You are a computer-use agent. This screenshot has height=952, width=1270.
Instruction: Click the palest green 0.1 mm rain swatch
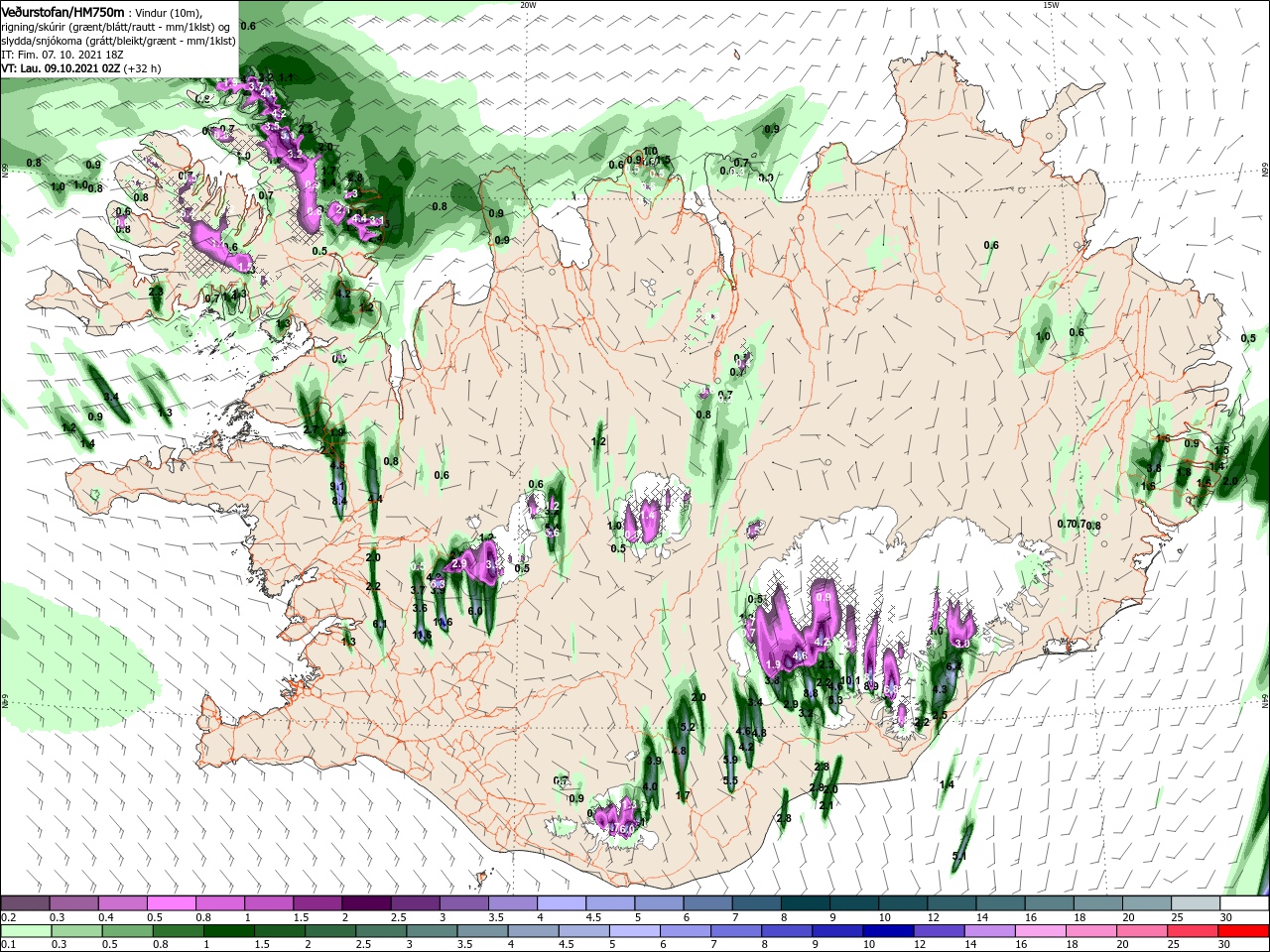(x=26, y=930)
